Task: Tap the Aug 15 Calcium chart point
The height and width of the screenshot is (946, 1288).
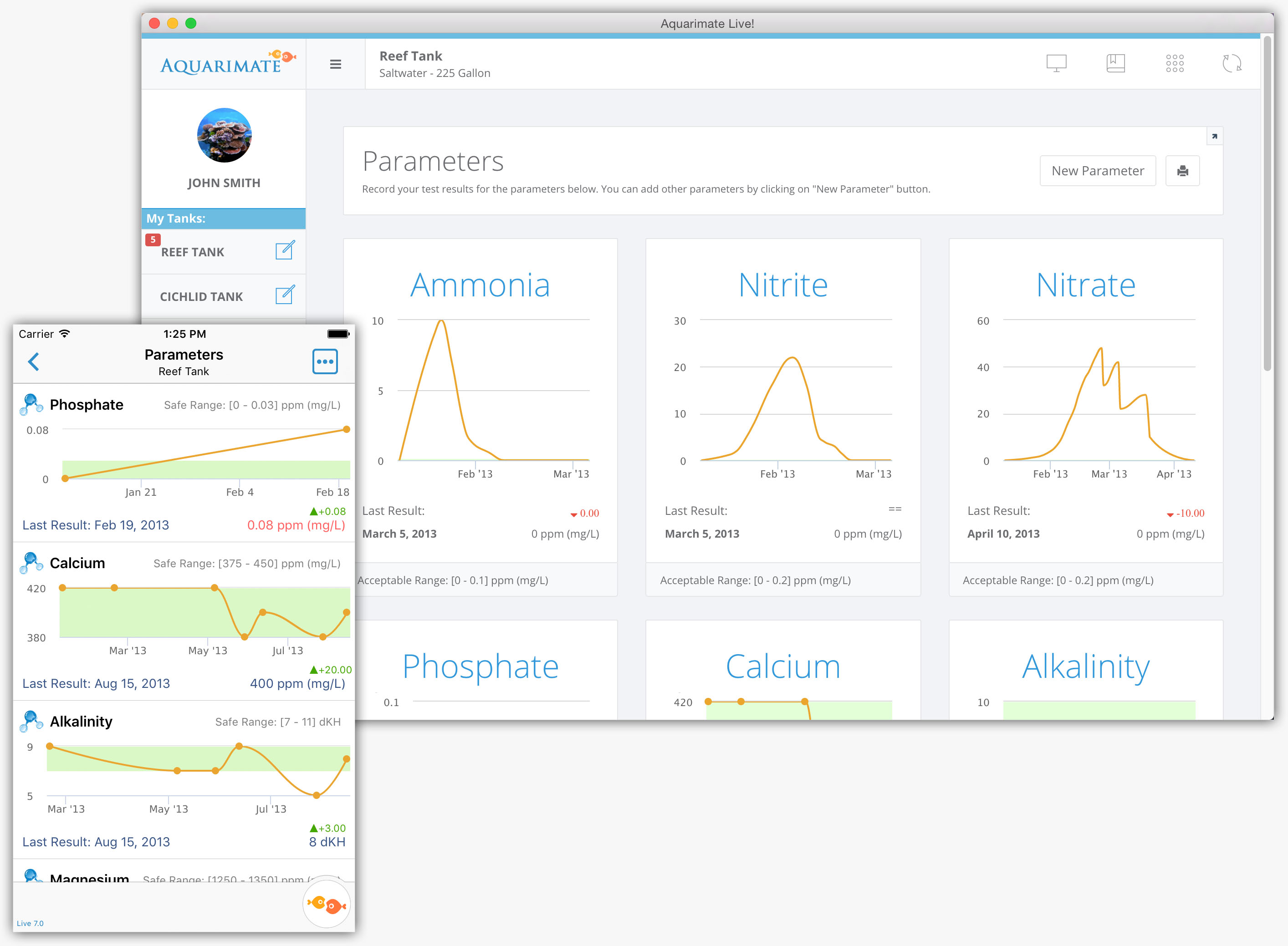Action: click(x=346, y=612)
